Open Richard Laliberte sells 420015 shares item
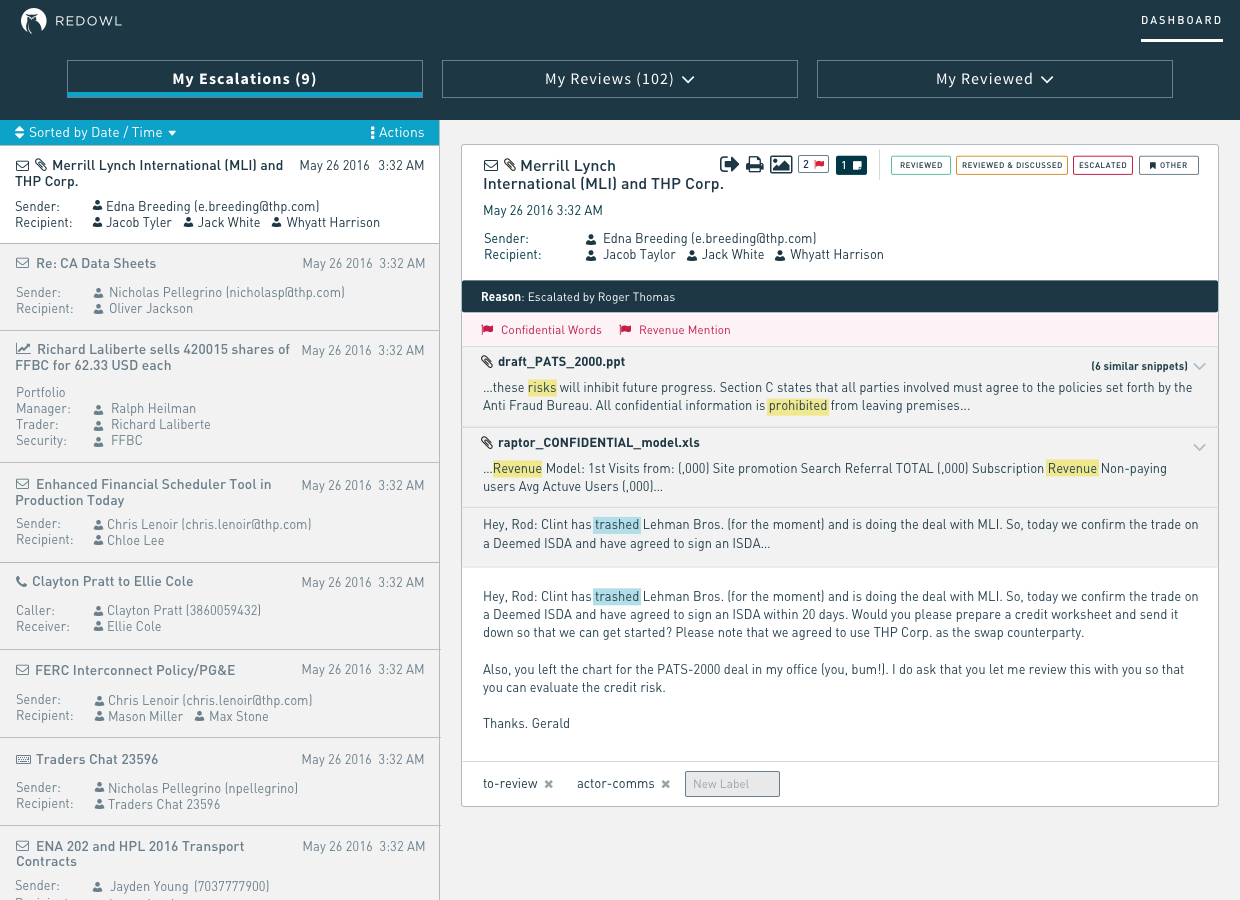Viewport: 1240px width, 900px height. tap(219, 397)
